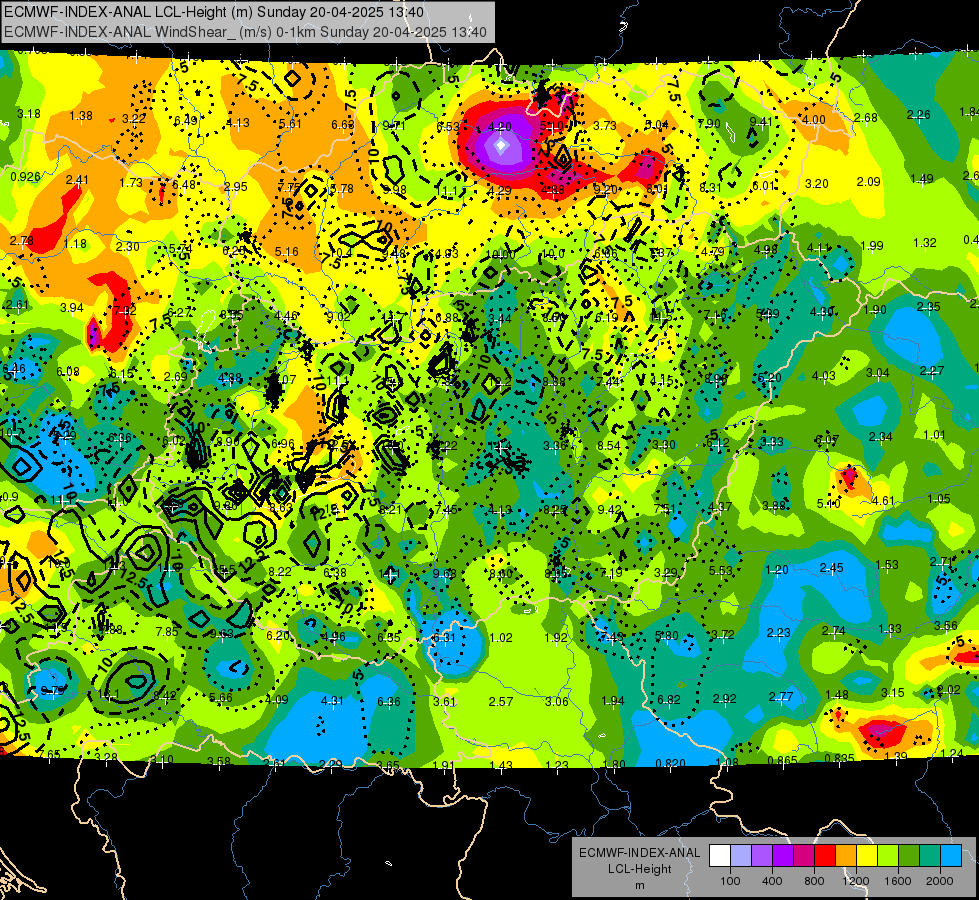Click the header line containing 'LCL-Height (m)'
The image size is (979, 900).
[x=214, y=12]
